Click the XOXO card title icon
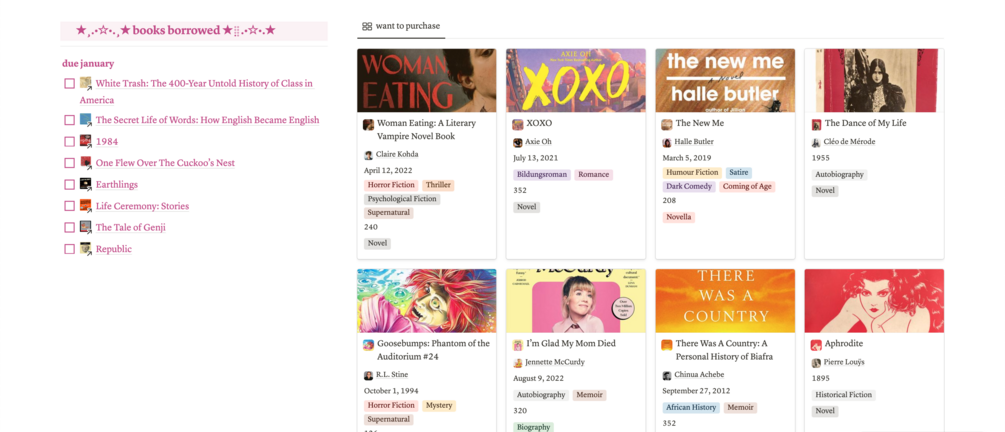Image resolution: width=1005 pixels, height=432 pixels. click(517, 124)
